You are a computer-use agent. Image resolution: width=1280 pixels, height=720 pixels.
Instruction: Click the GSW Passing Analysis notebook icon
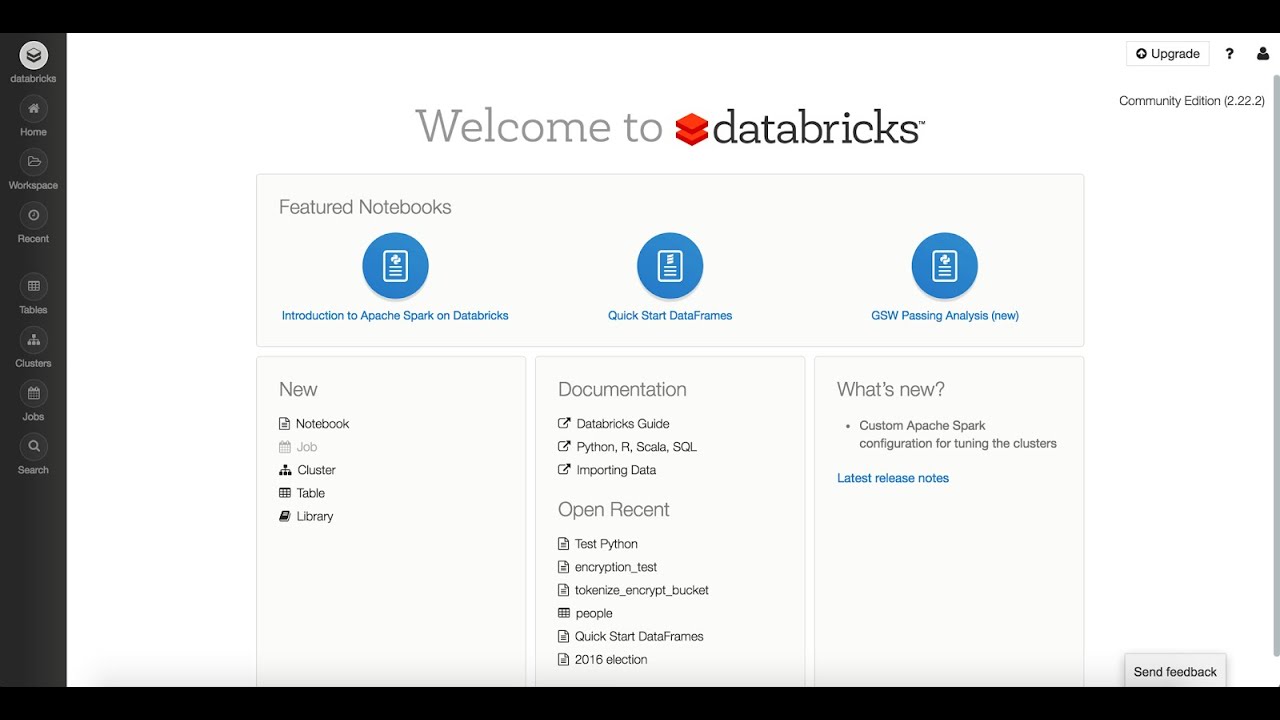click(945, 266)
